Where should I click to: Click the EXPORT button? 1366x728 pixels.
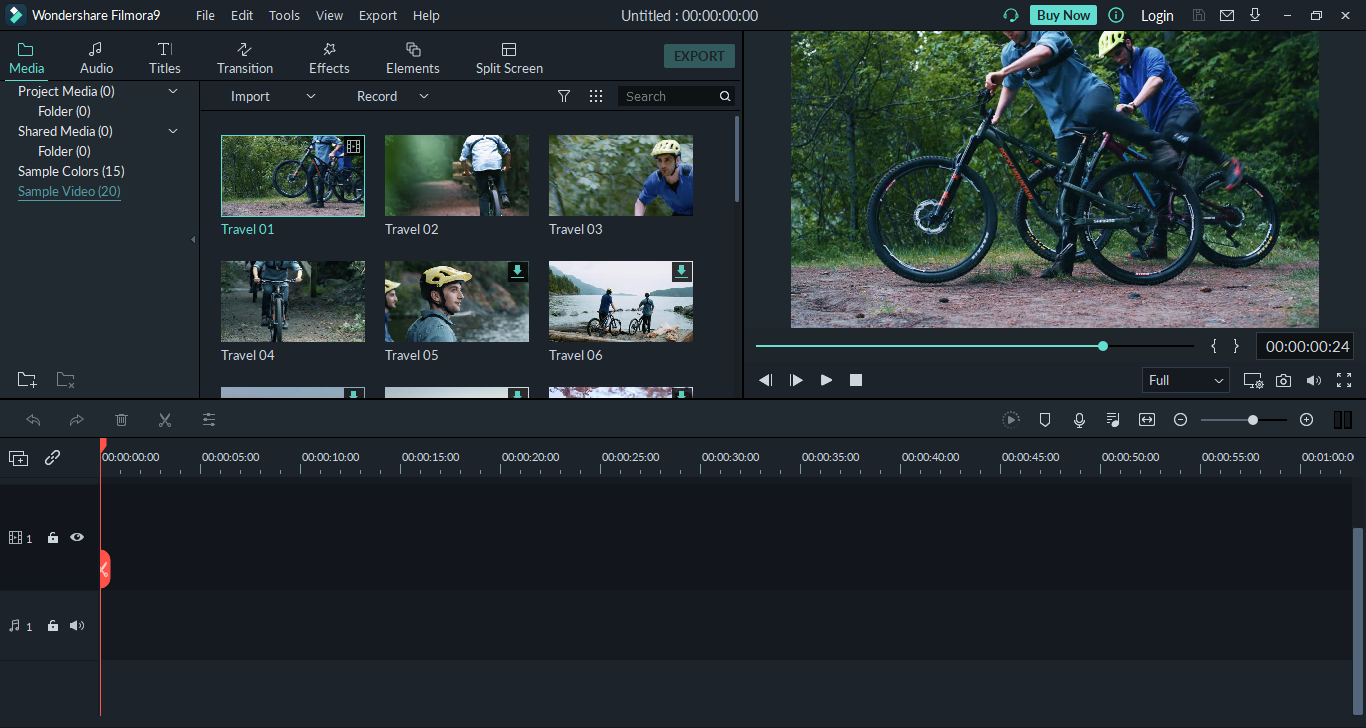(699, 56)
